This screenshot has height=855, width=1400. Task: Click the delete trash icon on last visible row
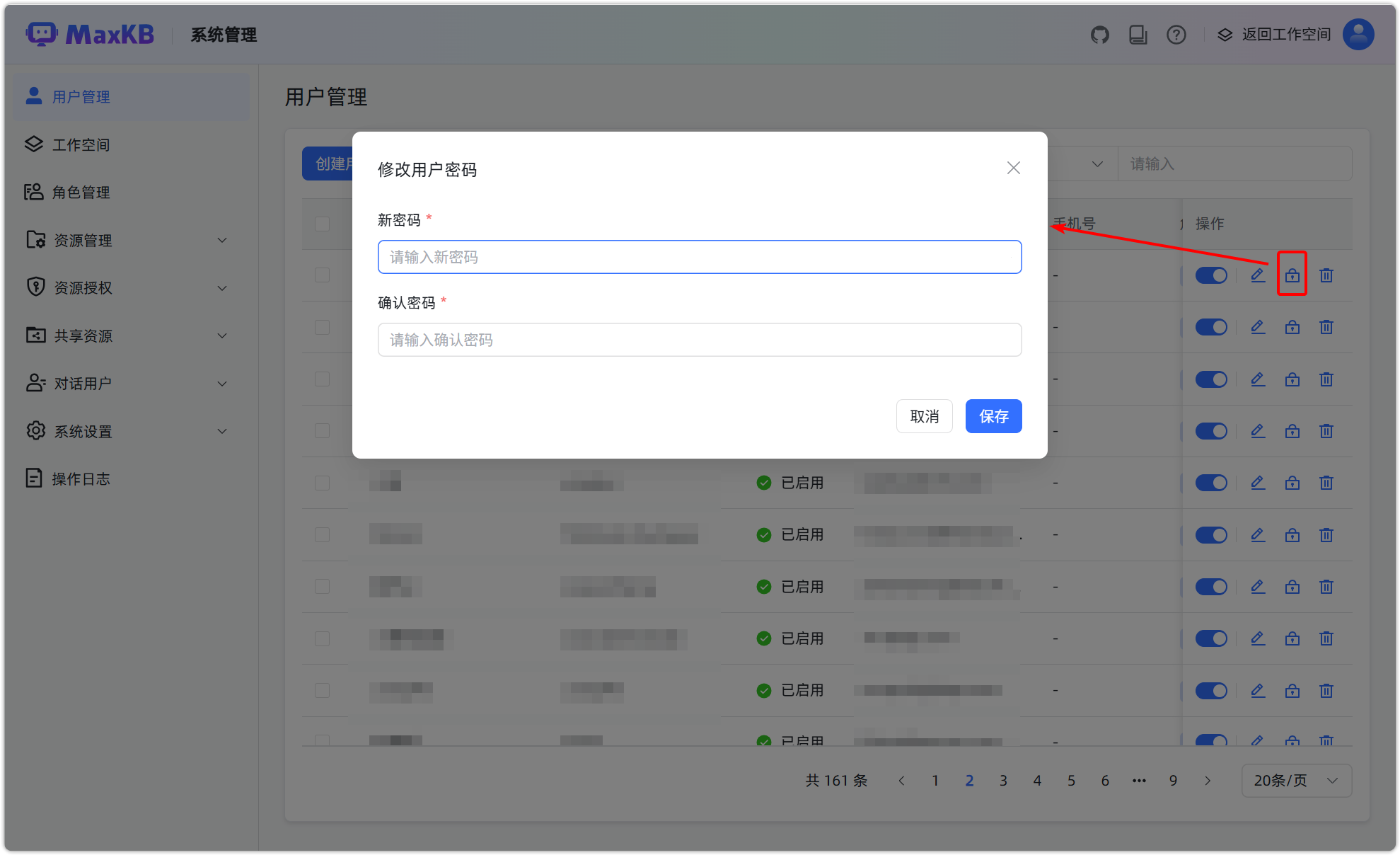(x=1326, y=741)
